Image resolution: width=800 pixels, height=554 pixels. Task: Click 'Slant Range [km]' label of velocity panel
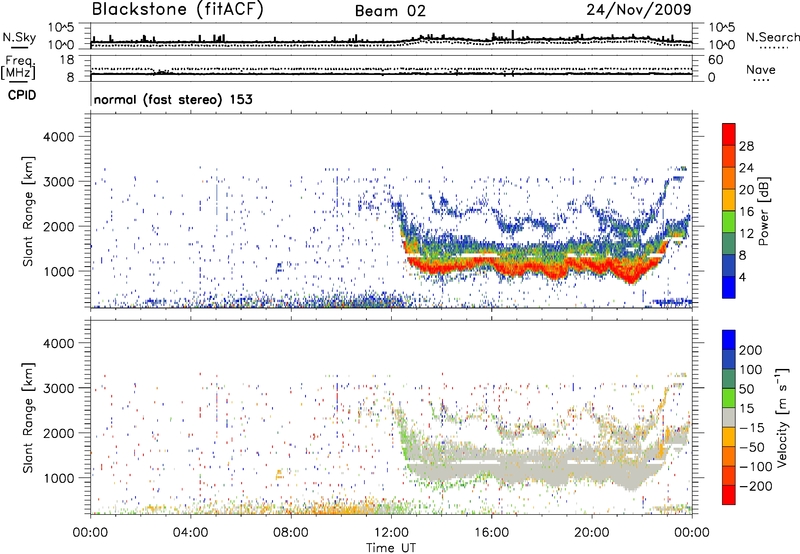(28, 418)
